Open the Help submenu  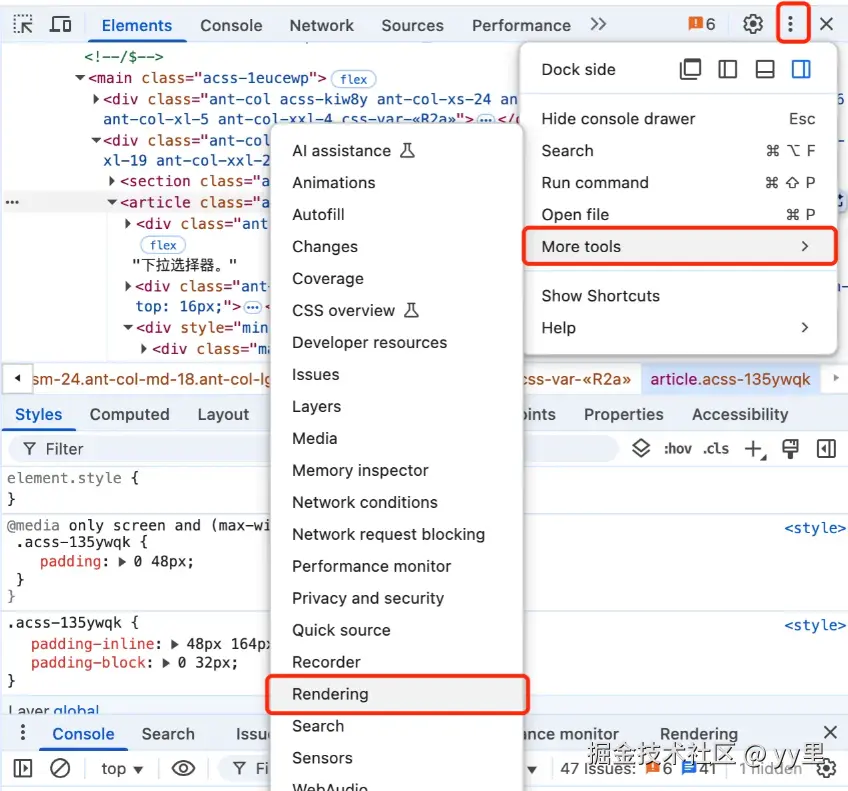point(680,328)
